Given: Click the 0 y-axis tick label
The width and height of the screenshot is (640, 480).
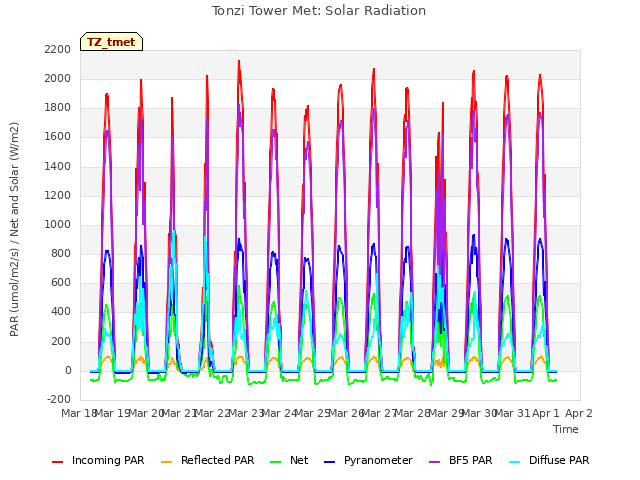Looking at the screenshot, I should click(68, 371).
